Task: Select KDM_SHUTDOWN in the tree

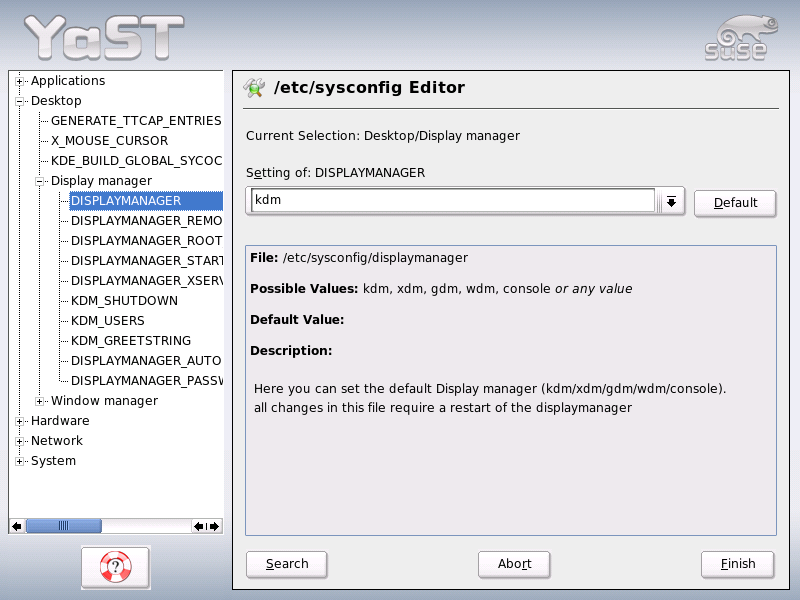Action: click(124, 301)
